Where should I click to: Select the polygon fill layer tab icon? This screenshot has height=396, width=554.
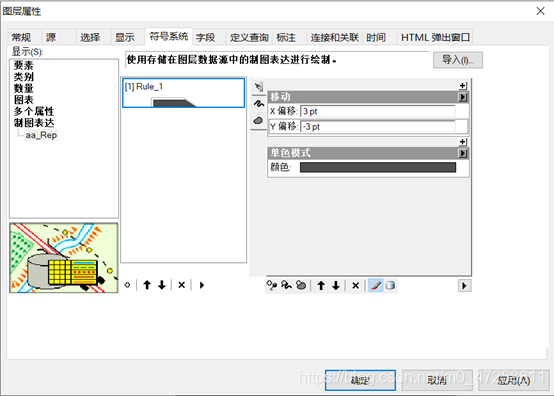[x=259, y=121]
